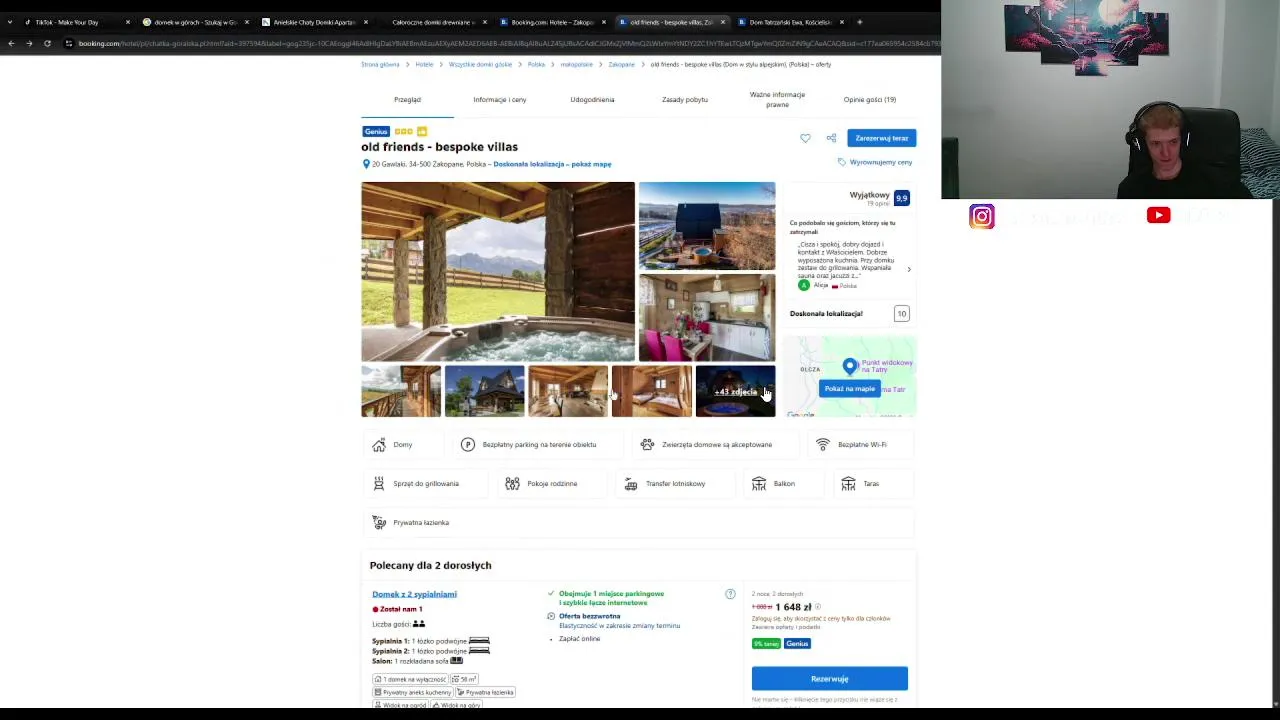
Task: Switch to the TikTok browser tab
Action: click(x=76, y=22)
